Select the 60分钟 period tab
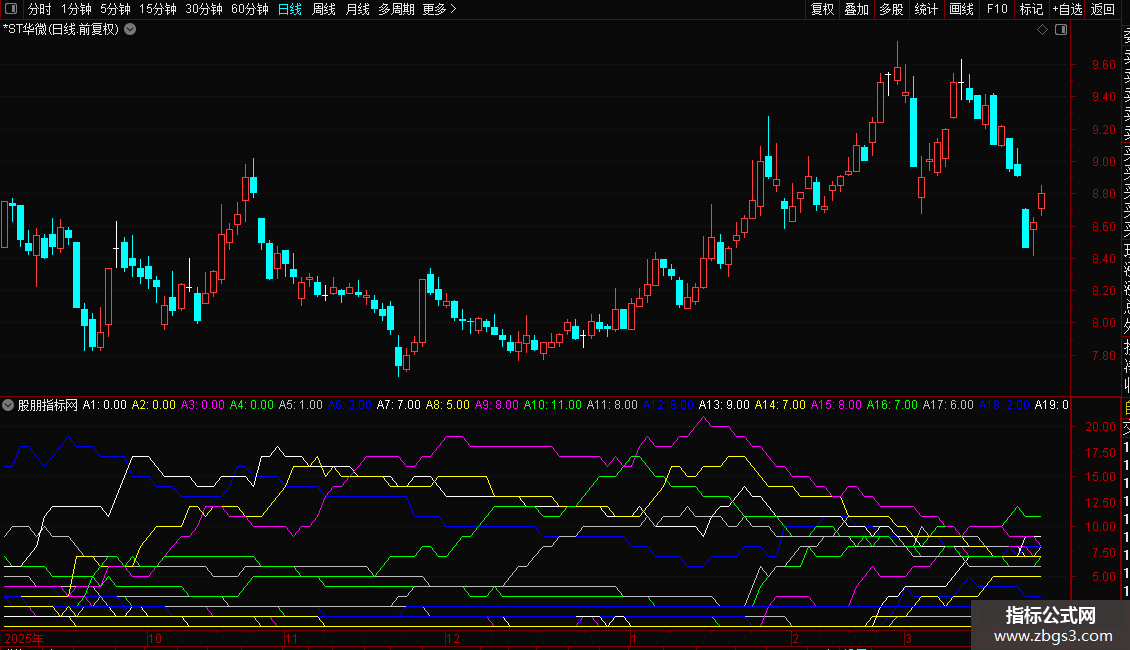 tap(249, 10)
